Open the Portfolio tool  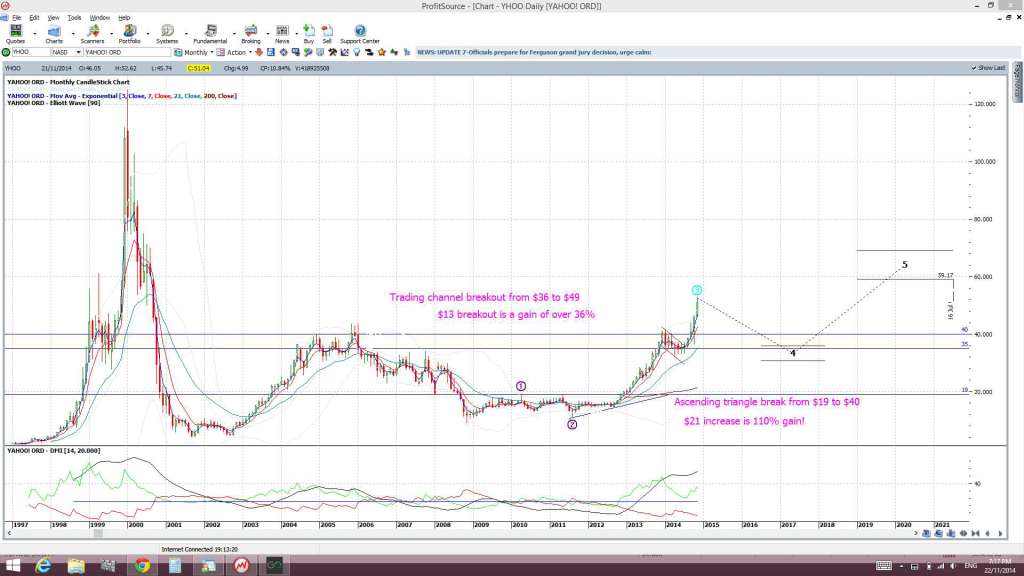pos(129,34)
